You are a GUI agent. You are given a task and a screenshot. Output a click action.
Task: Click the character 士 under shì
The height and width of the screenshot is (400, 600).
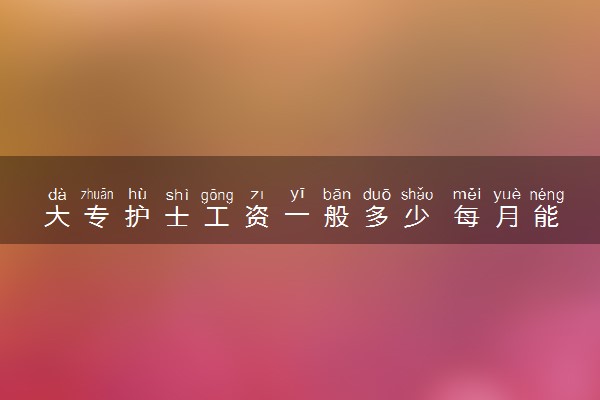(177, 217)
